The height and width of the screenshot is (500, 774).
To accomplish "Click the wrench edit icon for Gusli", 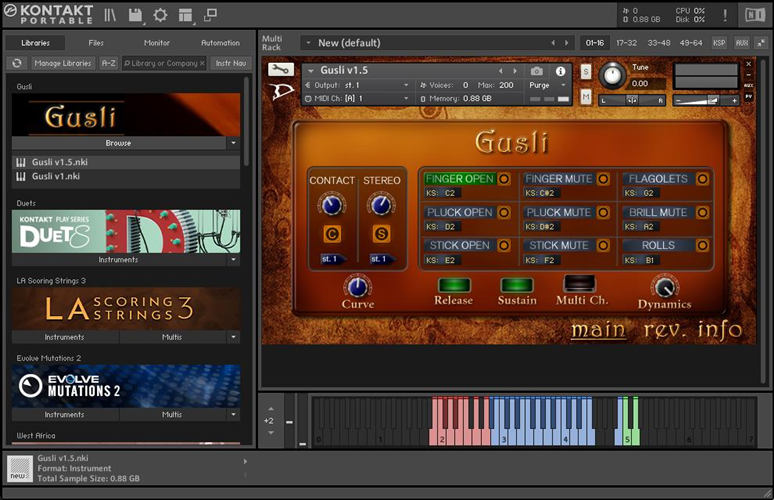I will point(281,70).
